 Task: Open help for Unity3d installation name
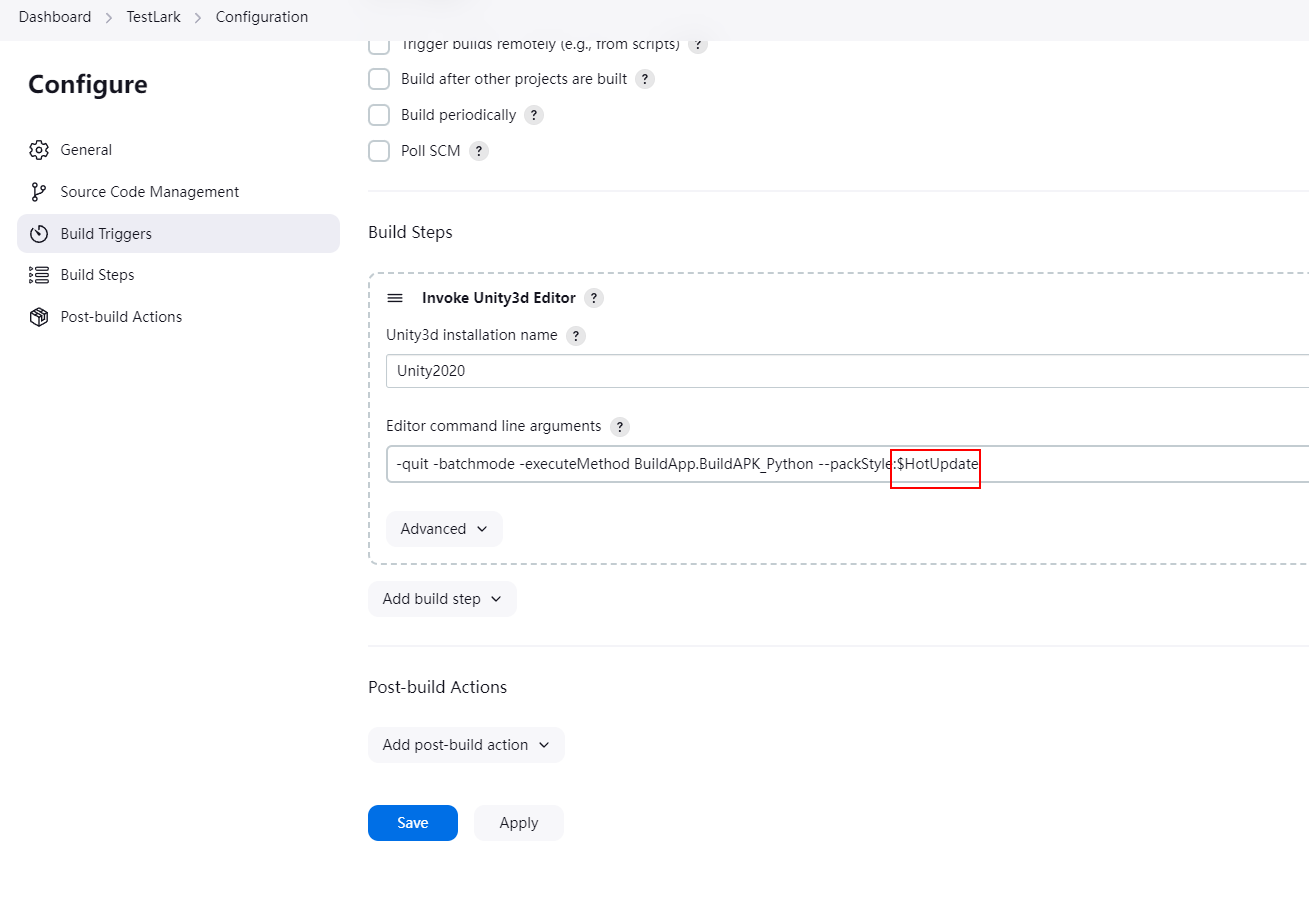pos(576,336)
